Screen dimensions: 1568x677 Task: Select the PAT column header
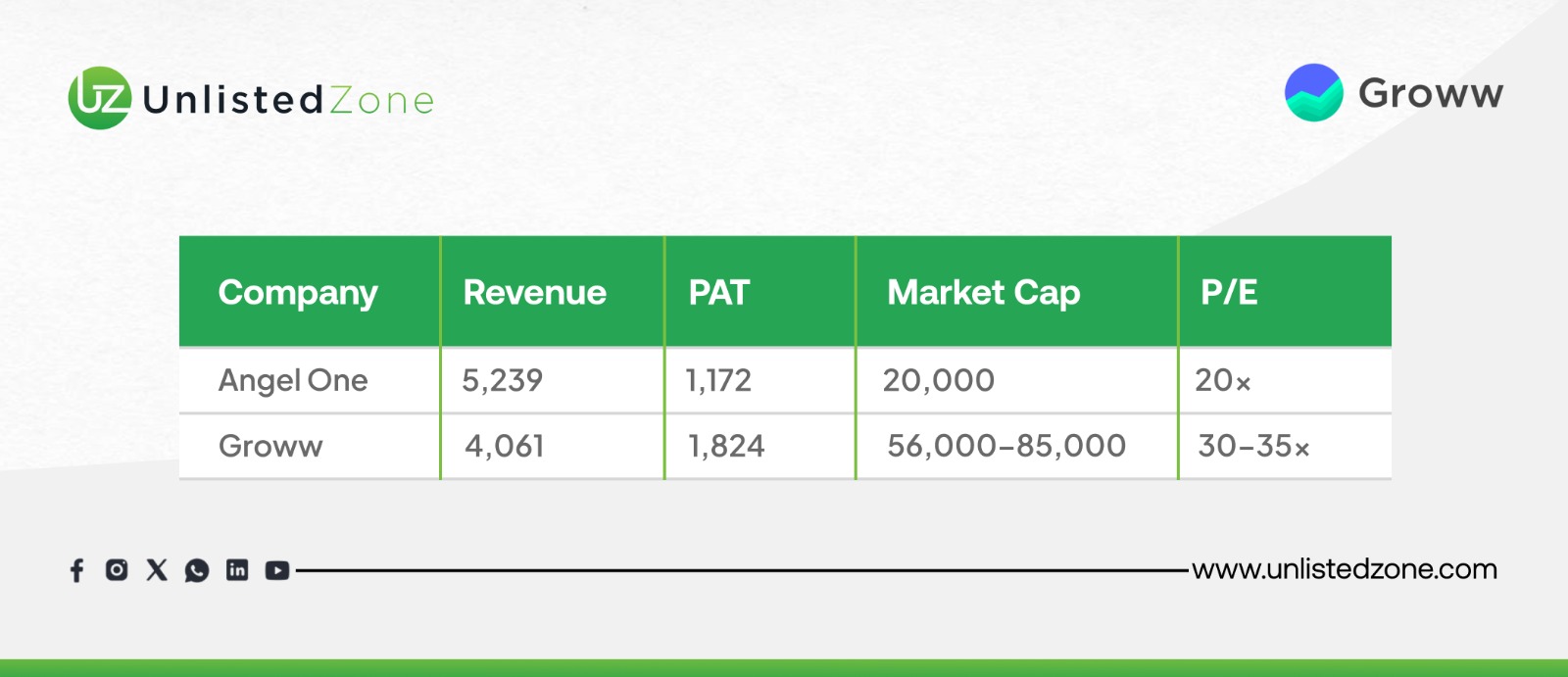(x=719, y=292)
